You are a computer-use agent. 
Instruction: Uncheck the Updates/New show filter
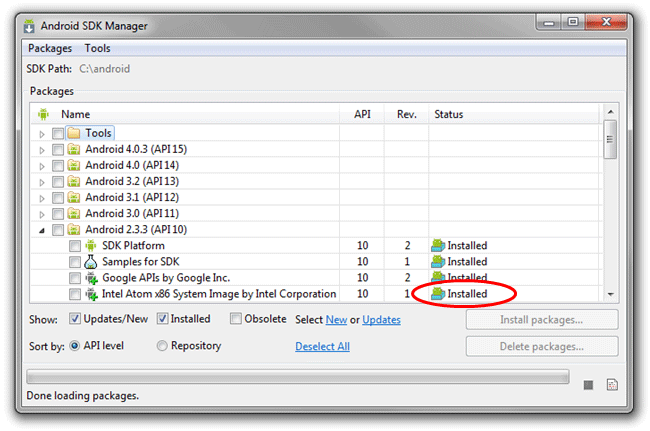coord(75,319)
